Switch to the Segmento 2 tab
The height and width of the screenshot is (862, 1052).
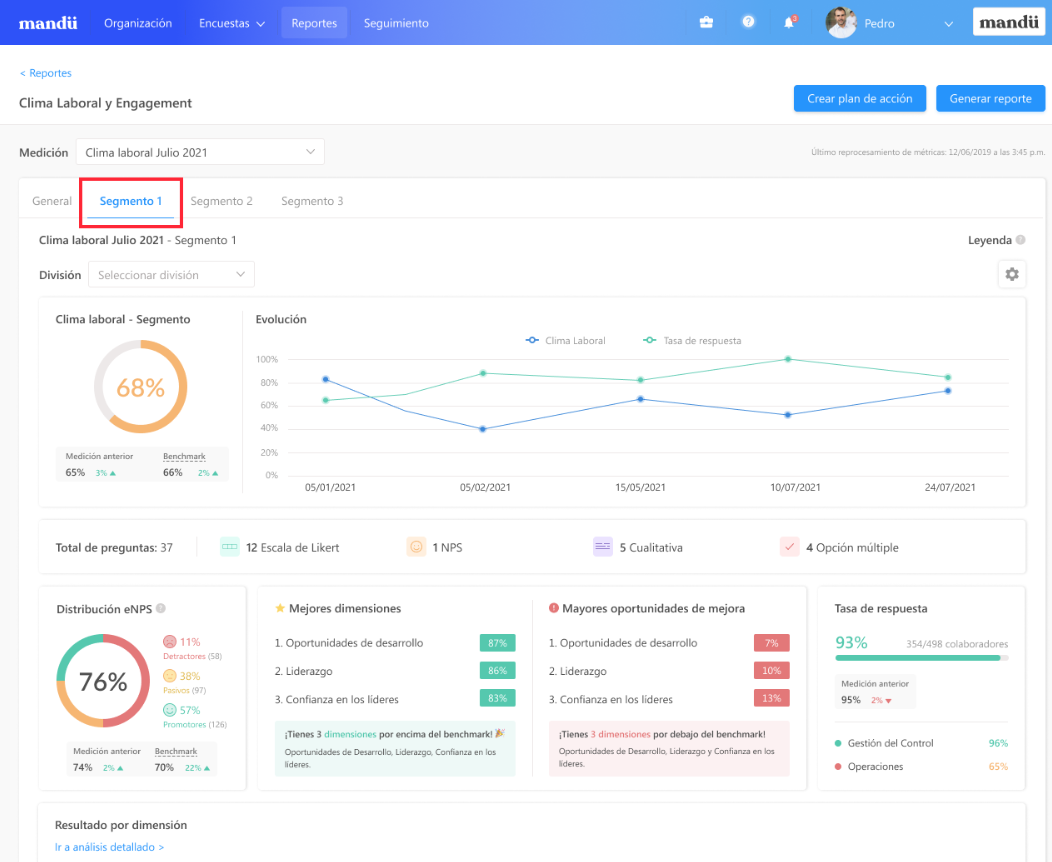221,201
